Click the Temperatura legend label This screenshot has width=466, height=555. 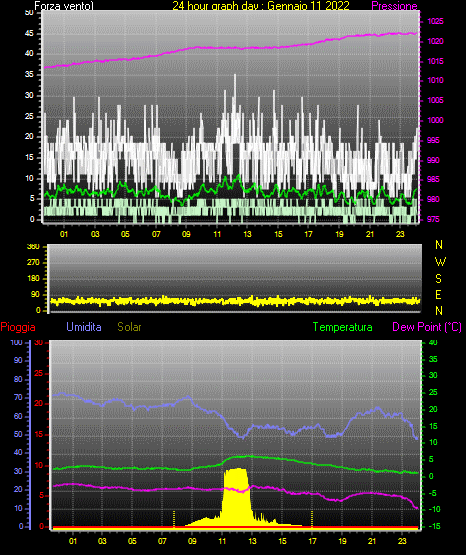(343, 327)
